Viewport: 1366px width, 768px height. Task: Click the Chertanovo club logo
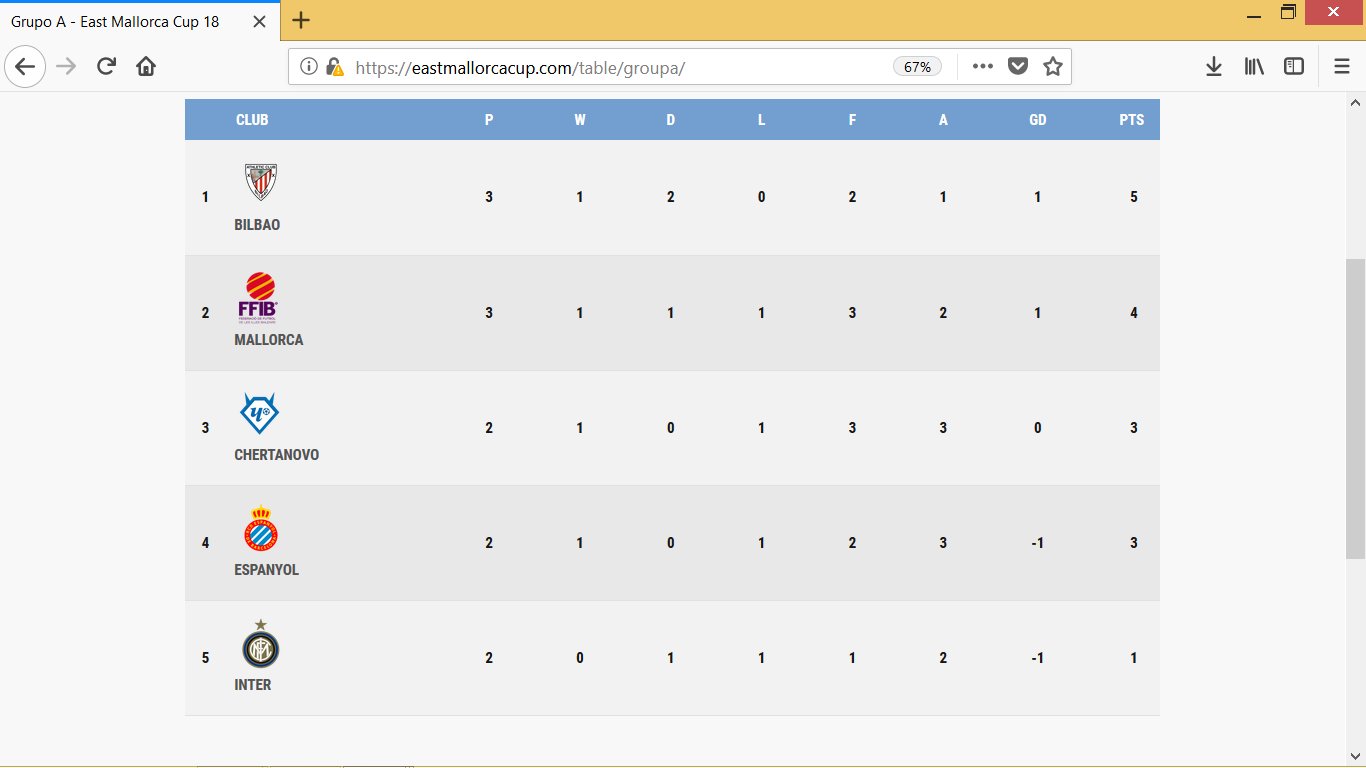pyautogui.click(x=259, y=413)
